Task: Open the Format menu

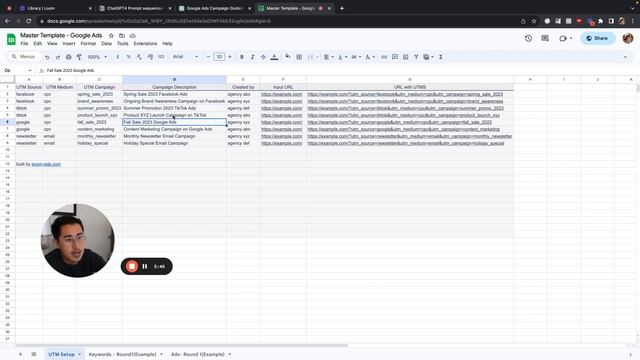Action: pyautogui.click(x=88, y=44)
